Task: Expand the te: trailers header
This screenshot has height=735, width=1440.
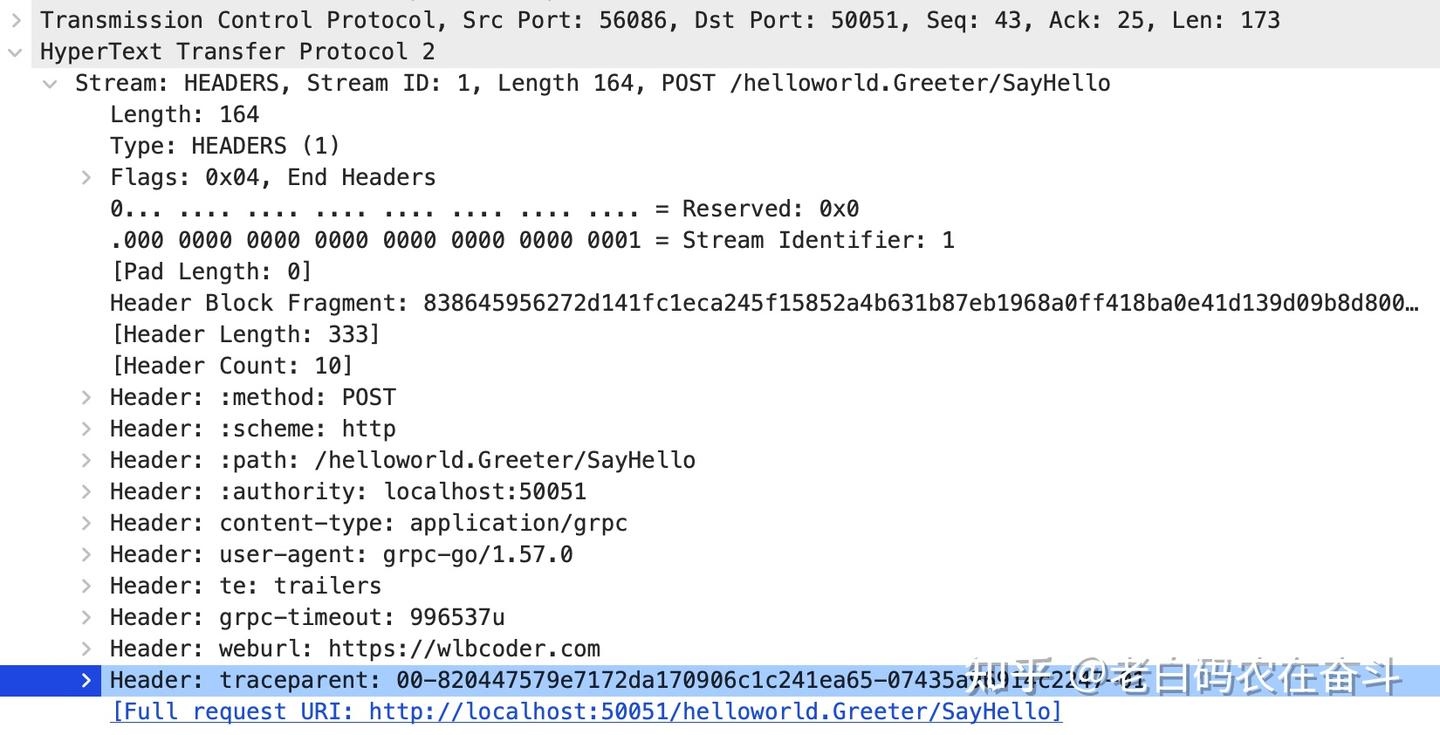Action: 87,586
